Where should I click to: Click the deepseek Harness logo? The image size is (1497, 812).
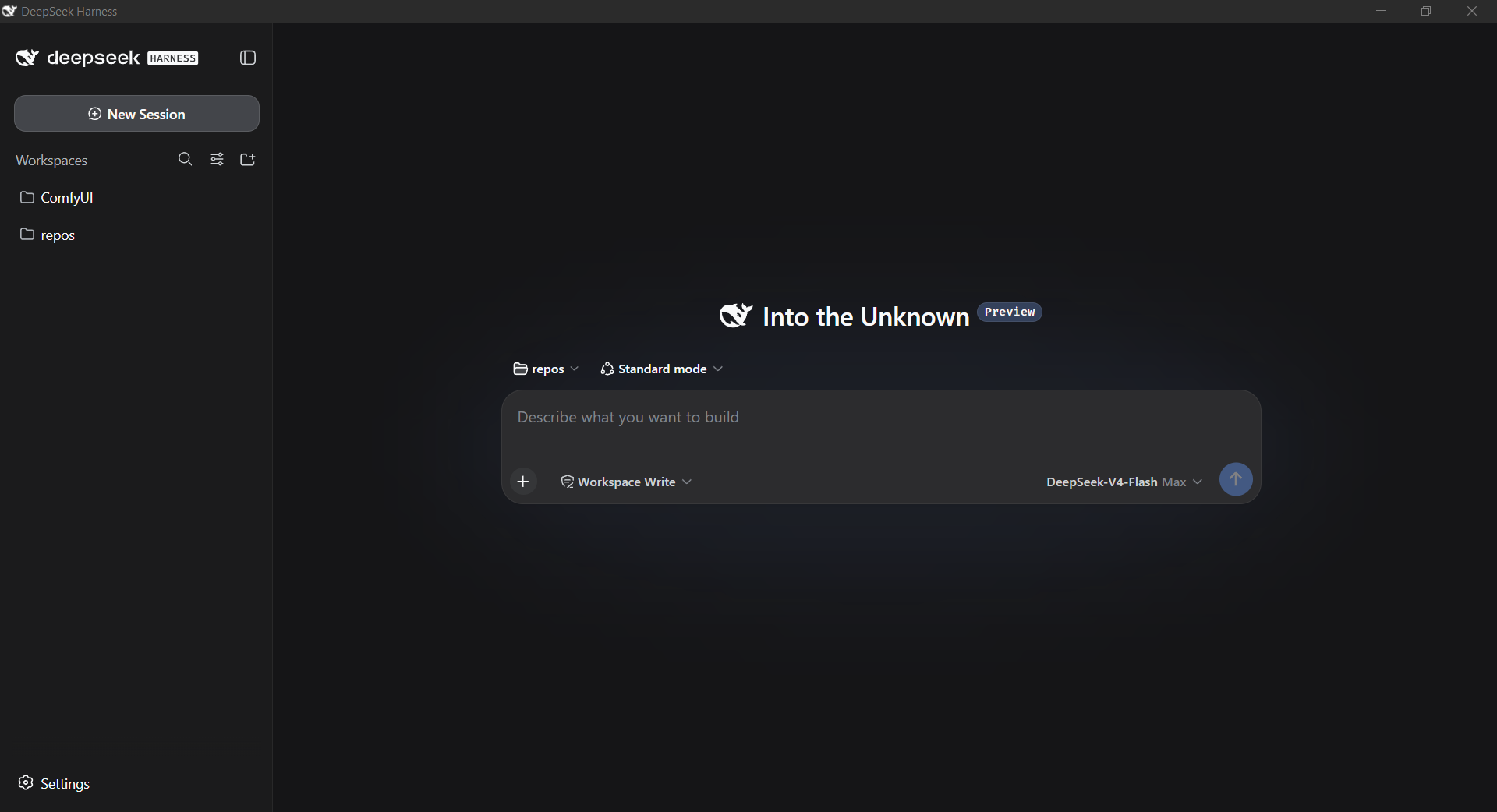[x=107, y=58]
